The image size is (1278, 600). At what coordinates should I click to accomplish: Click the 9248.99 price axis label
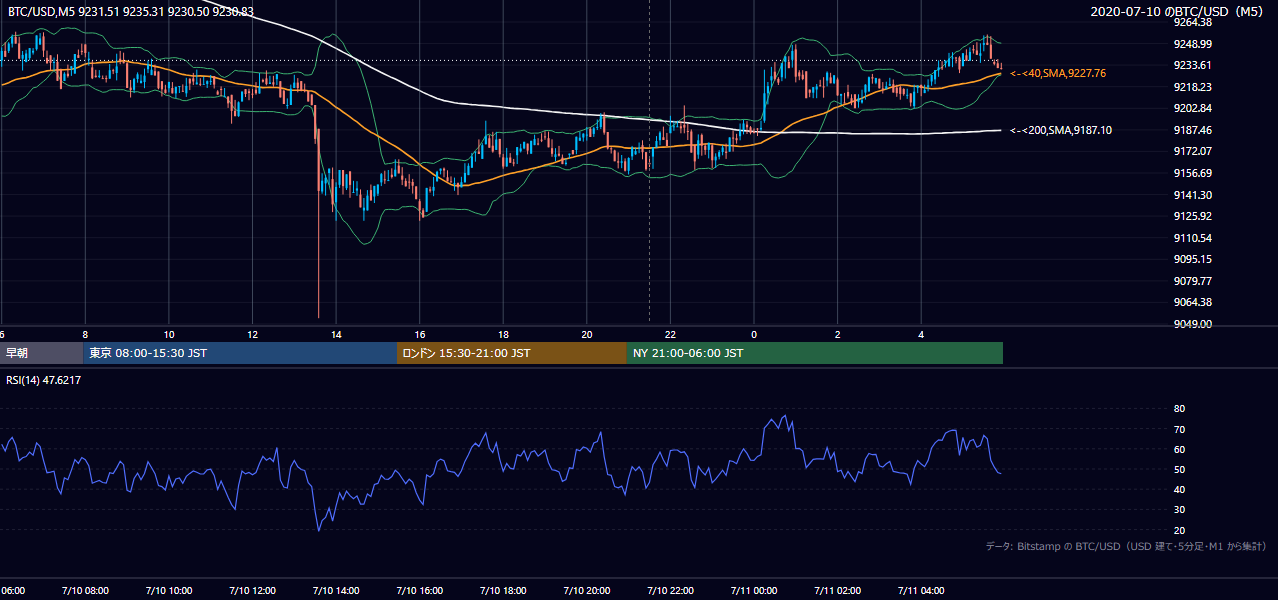pos(1192,44)
